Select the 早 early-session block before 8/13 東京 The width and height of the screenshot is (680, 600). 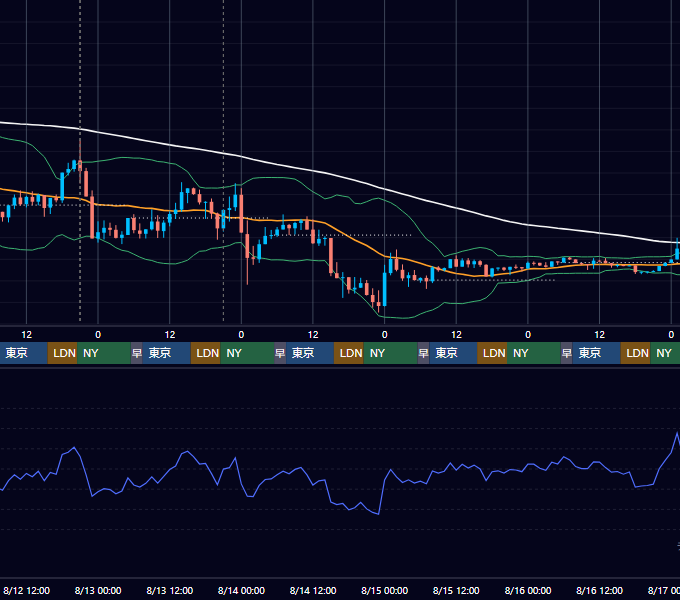(x=137, y=353)
